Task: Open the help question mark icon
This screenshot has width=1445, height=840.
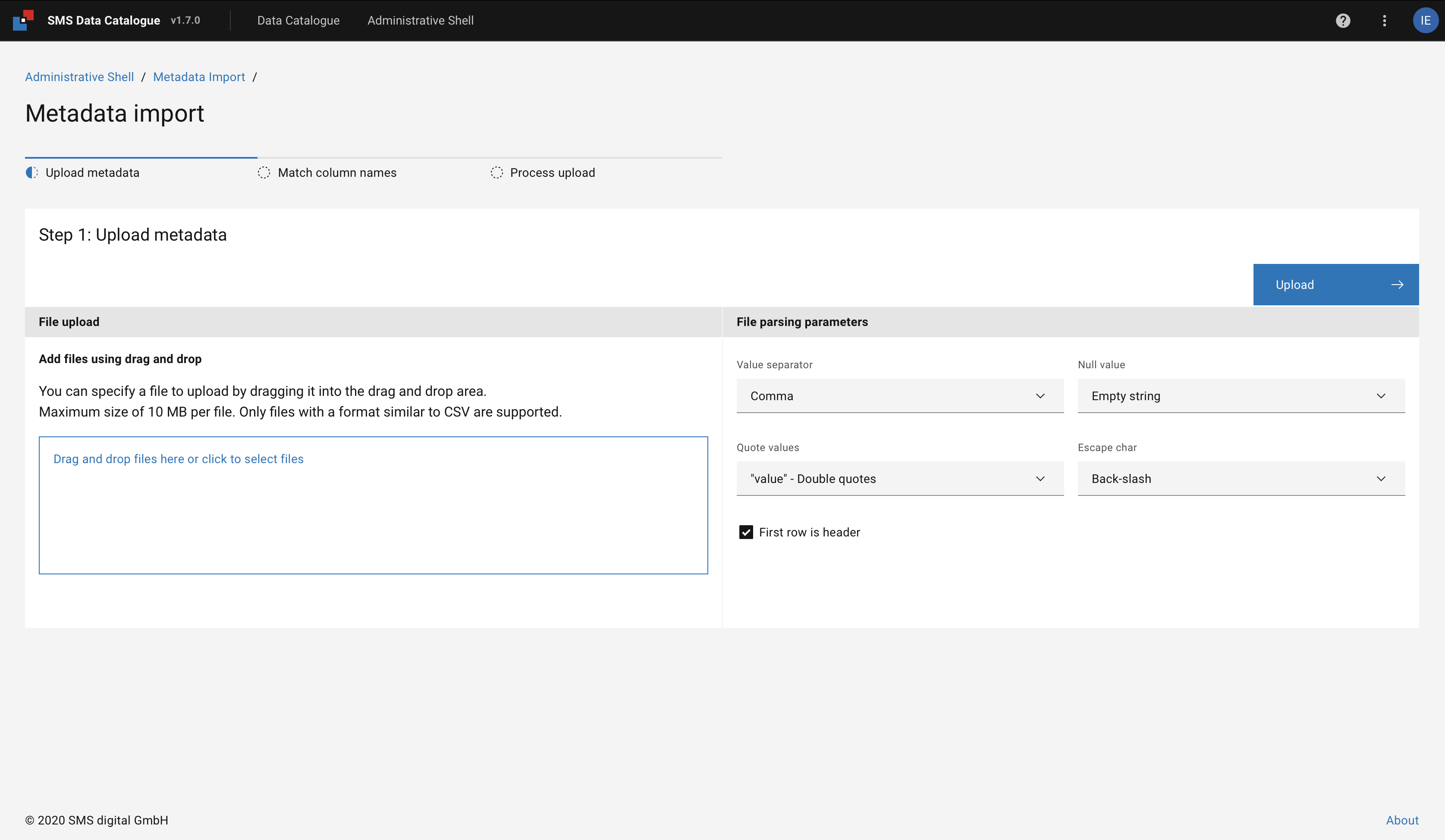Action: pos(1342,21)
